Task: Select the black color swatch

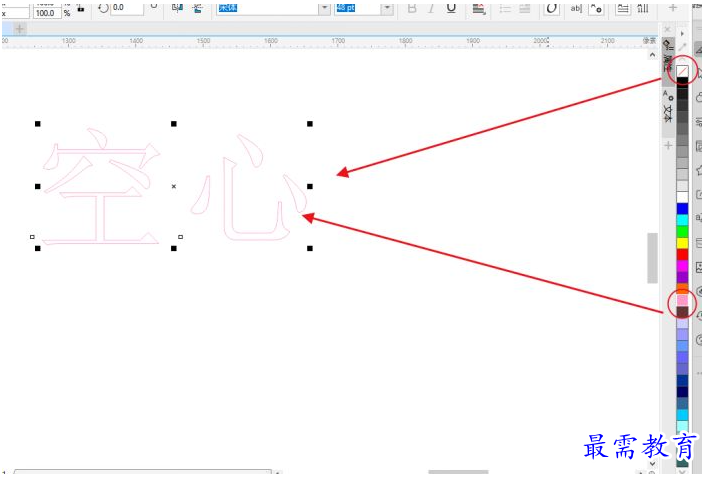Action: coord(683,82)
